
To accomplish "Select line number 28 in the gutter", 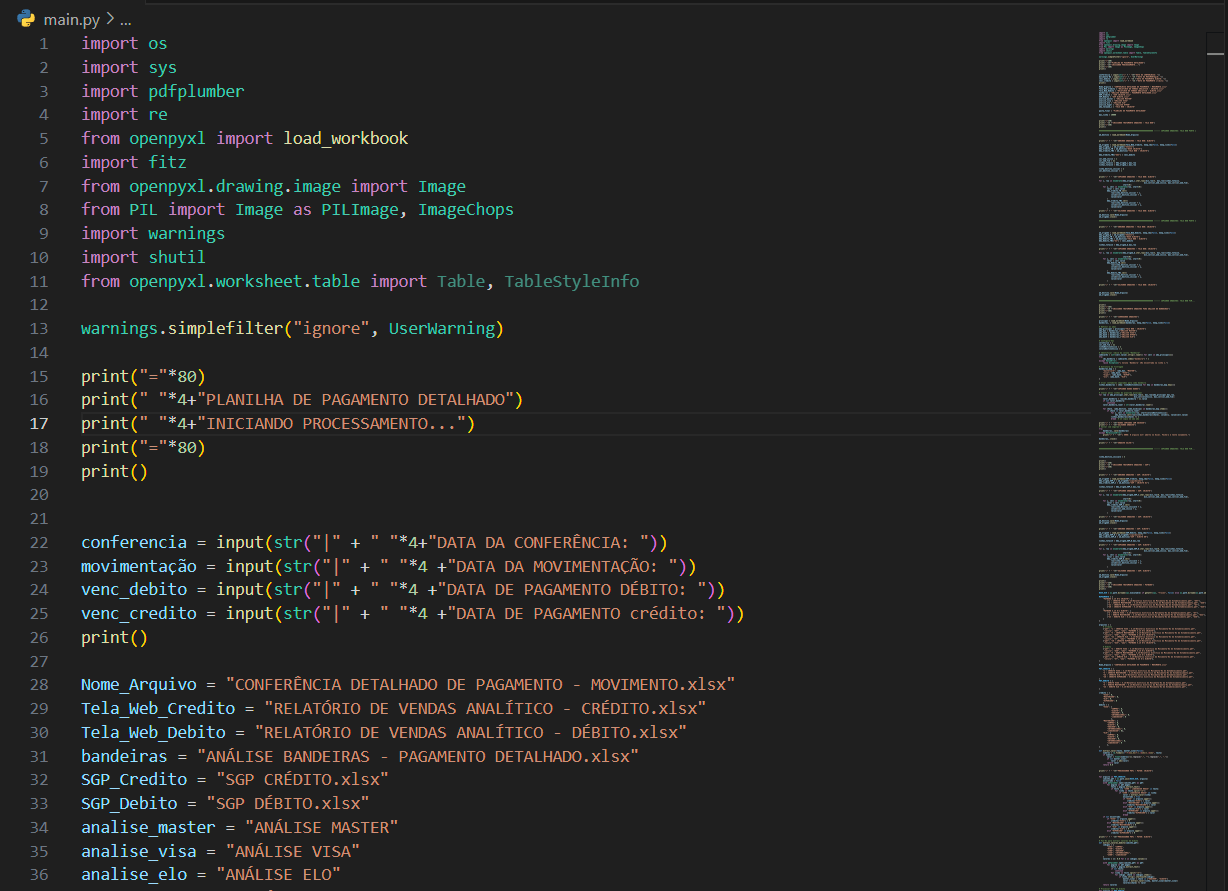I will [39, 685].
